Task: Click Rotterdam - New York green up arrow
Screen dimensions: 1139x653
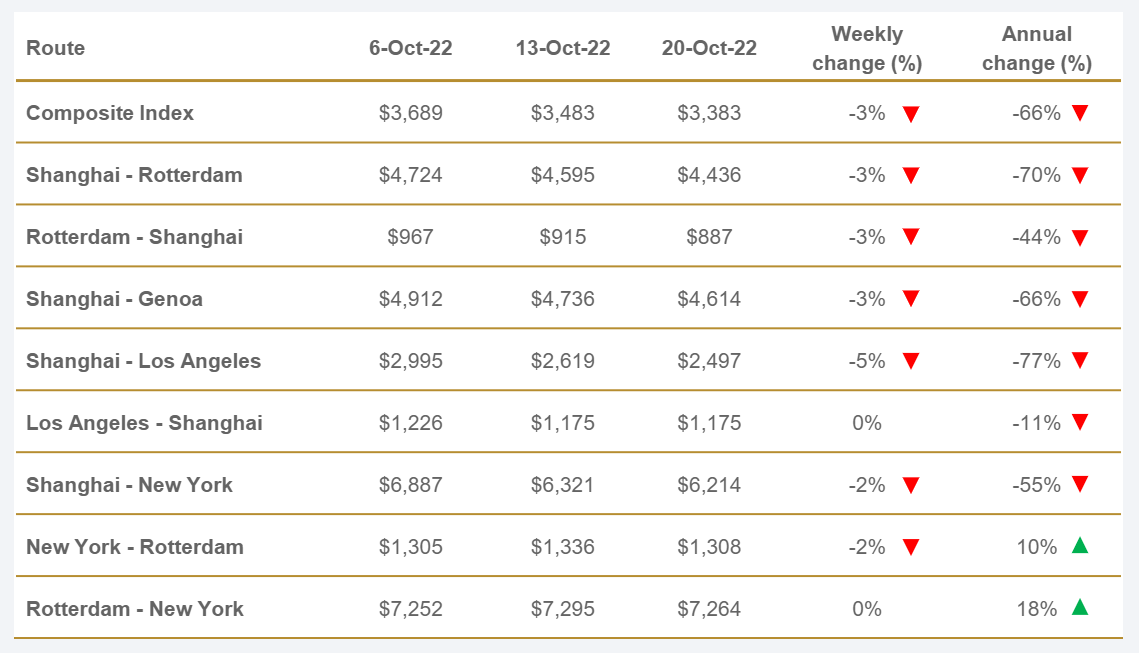Action: tap(1079, 608)
